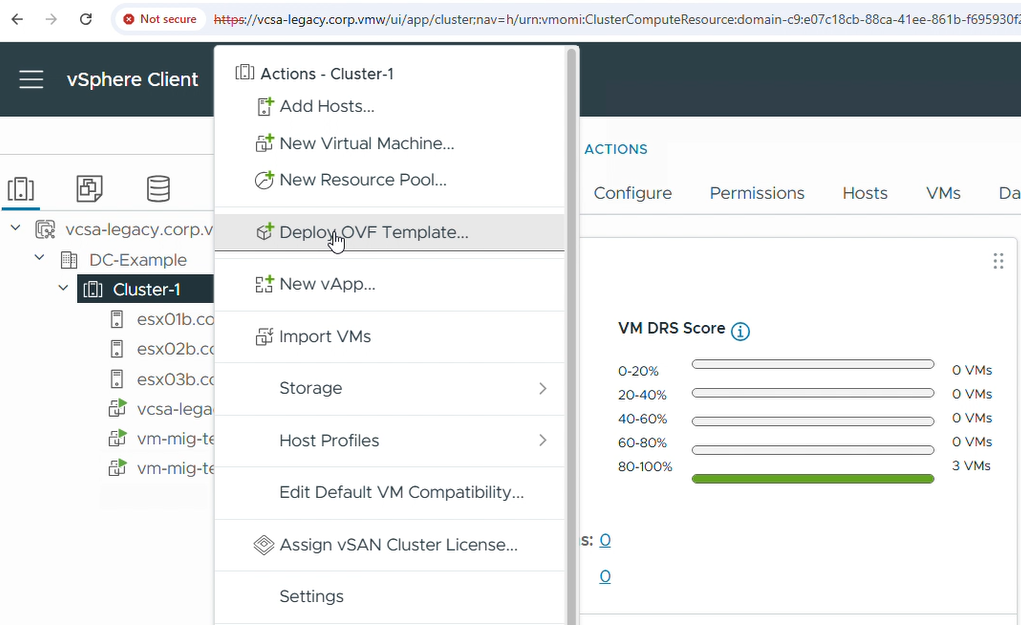Click the 40-60% DRS score bar
This screenshot has height=625, width=1021.
tap(813, 421)
